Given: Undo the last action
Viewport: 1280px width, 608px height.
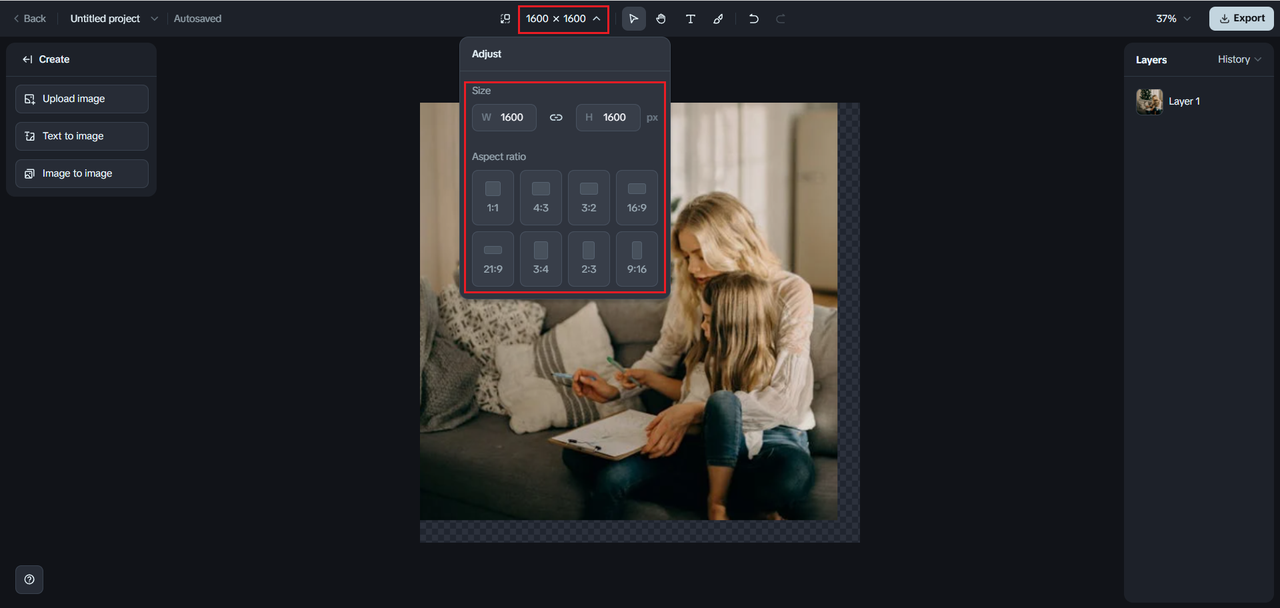Looking at the screenshot, I should (754, 19).
